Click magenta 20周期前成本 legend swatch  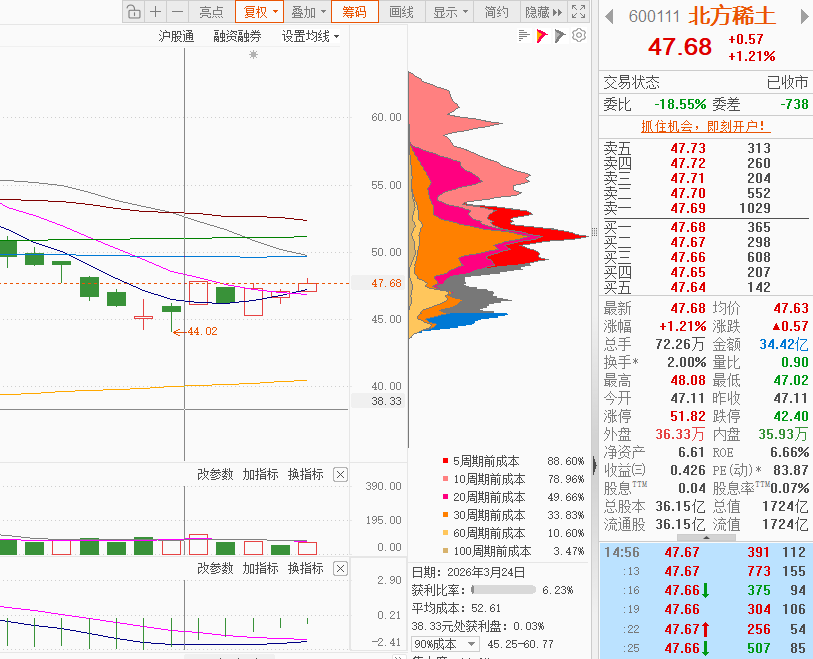pyautogui.click(x=445, y=497)
